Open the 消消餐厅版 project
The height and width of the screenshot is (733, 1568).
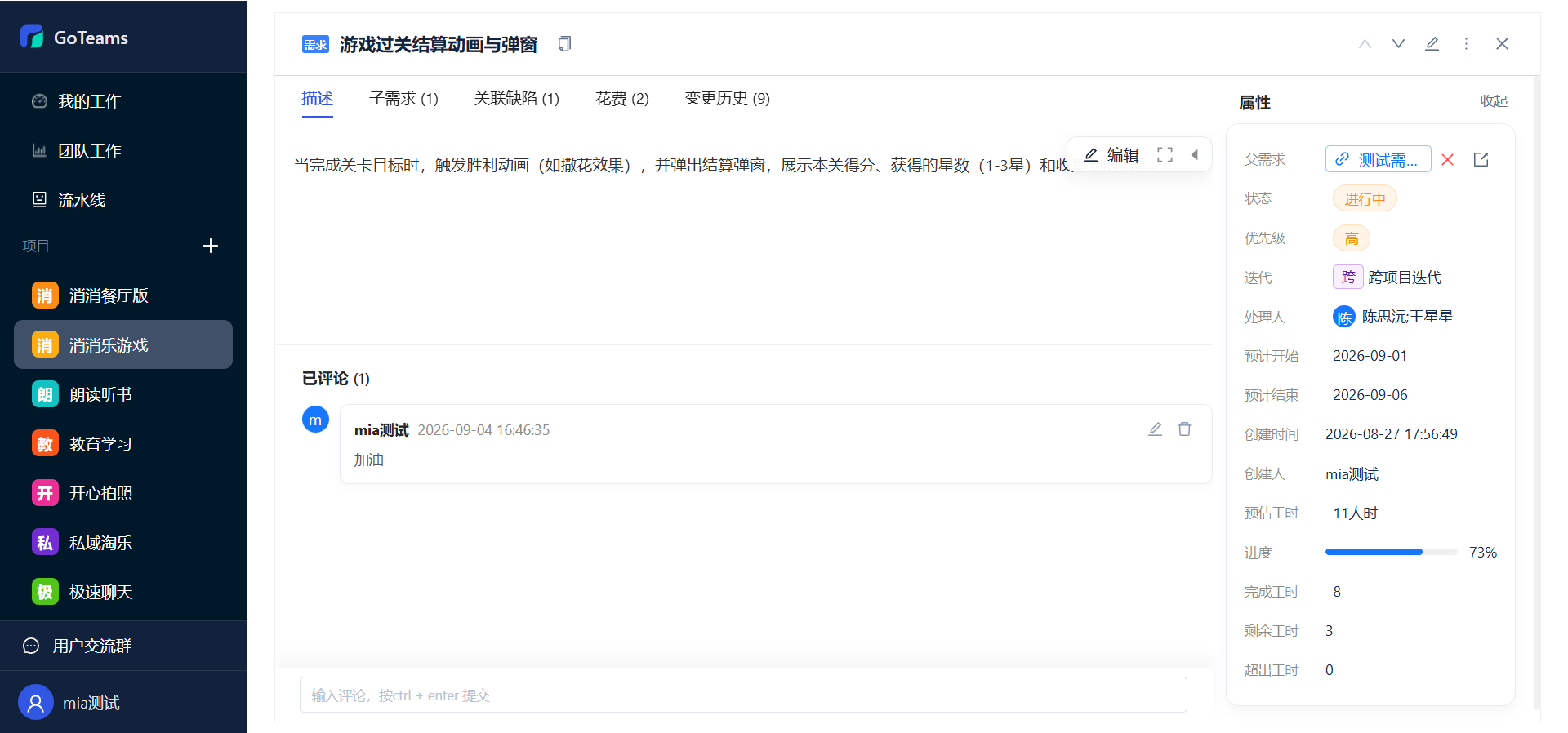click(123, 295)
